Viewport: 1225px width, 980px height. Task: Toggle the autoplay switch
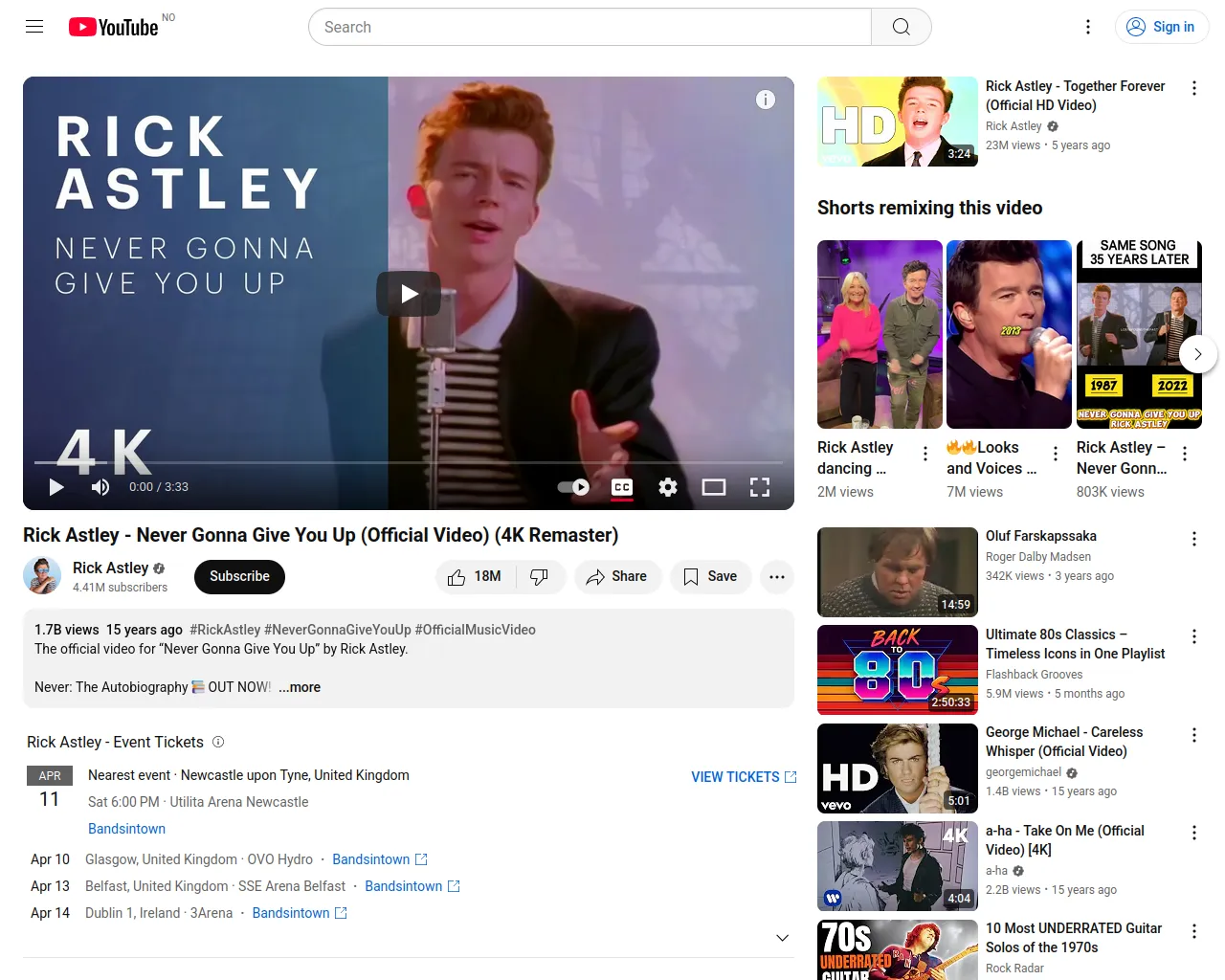click(573, 487)
